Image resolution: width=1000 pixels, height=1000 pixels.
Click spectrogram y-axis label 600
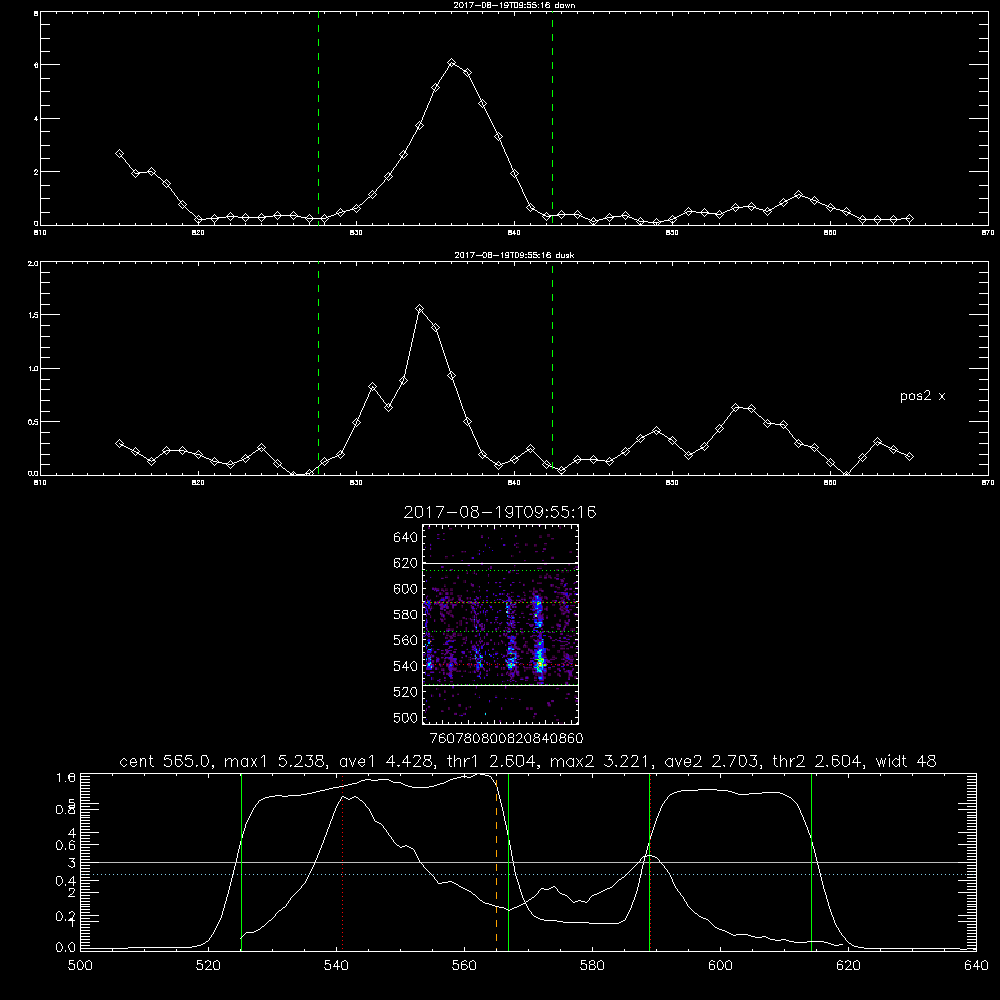pos(406,589)
